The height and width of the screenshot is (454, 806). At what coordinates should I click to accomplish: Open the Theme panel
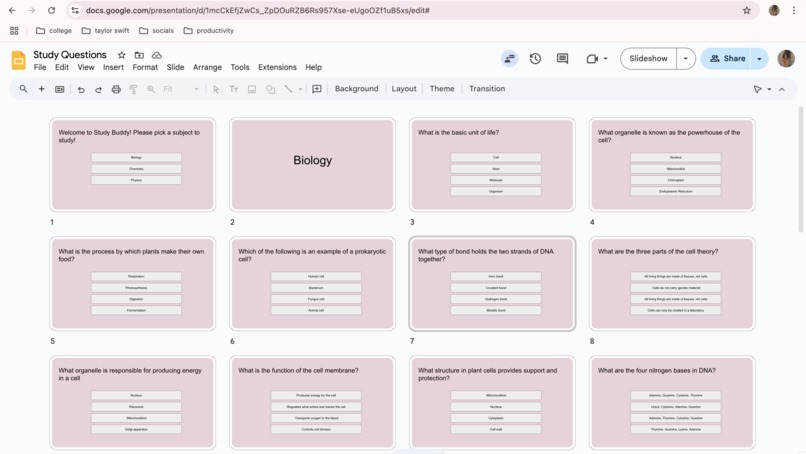442,88
